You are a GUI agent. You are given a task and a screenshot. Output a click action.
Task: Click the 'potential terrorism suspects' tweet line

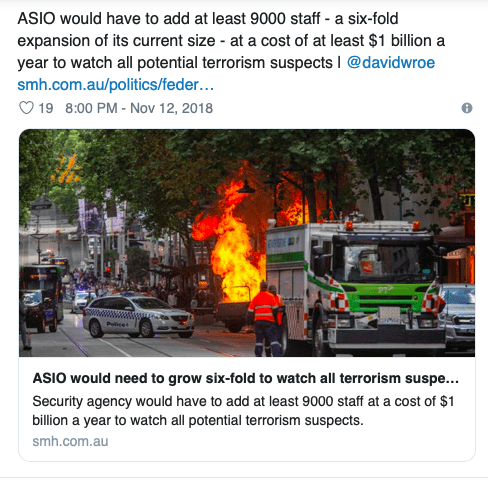click(x=235, y=63)
